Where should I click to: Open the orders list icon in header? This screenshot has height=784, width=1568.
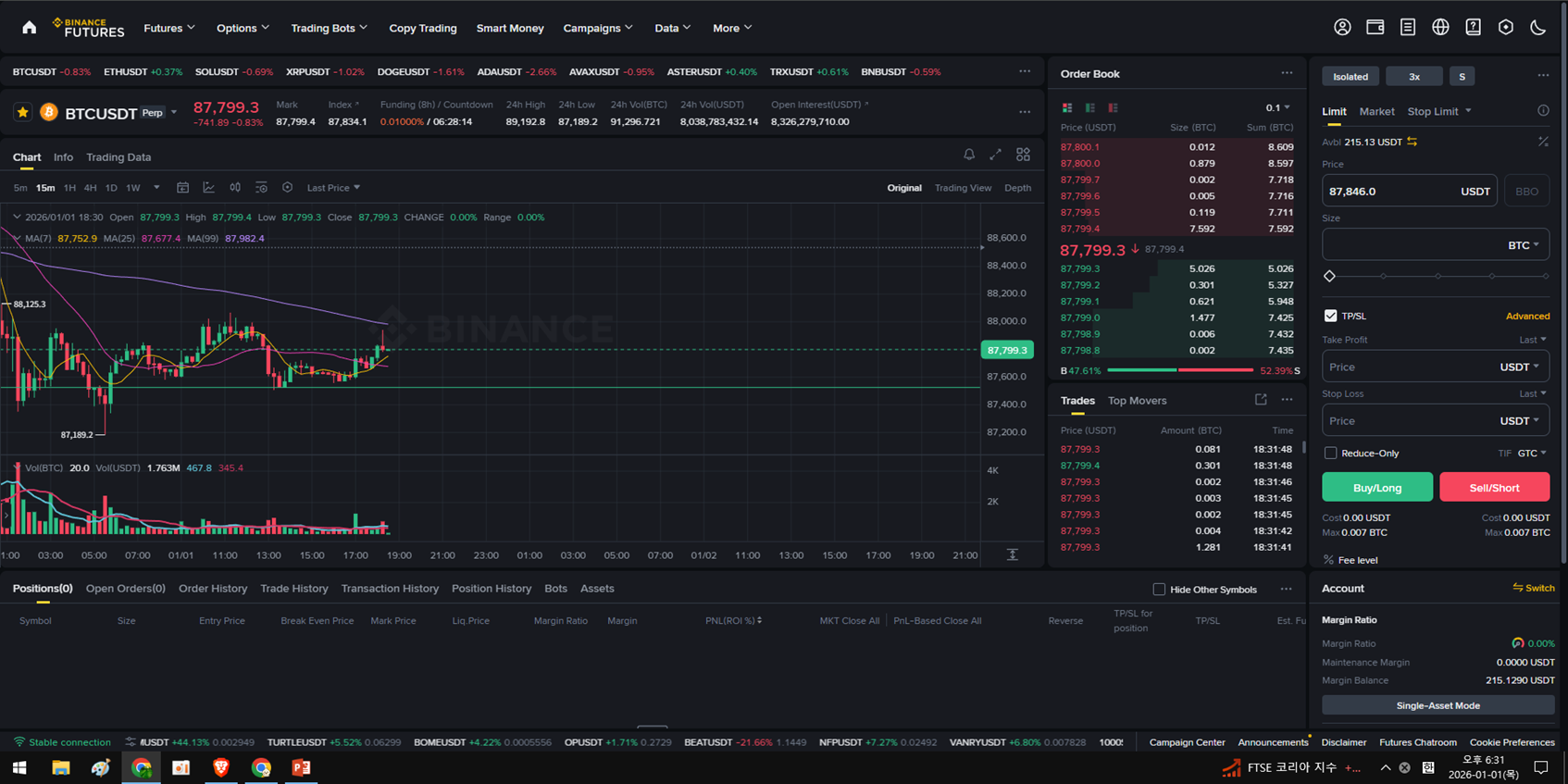1408,28
